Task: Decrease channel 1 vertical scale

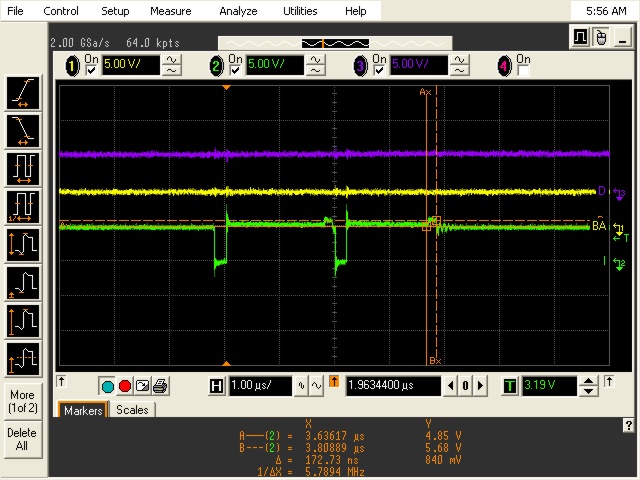Action: point(172,71)
